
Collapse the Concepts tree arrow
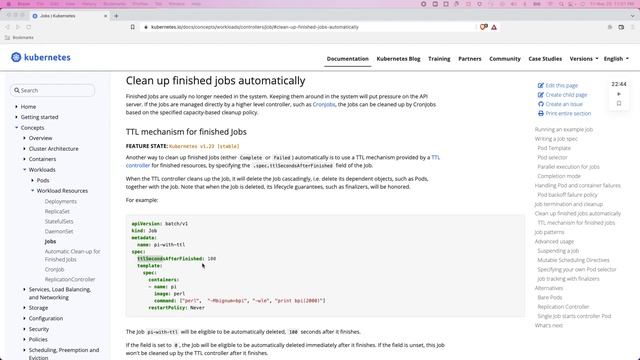(x=16, y=128)
